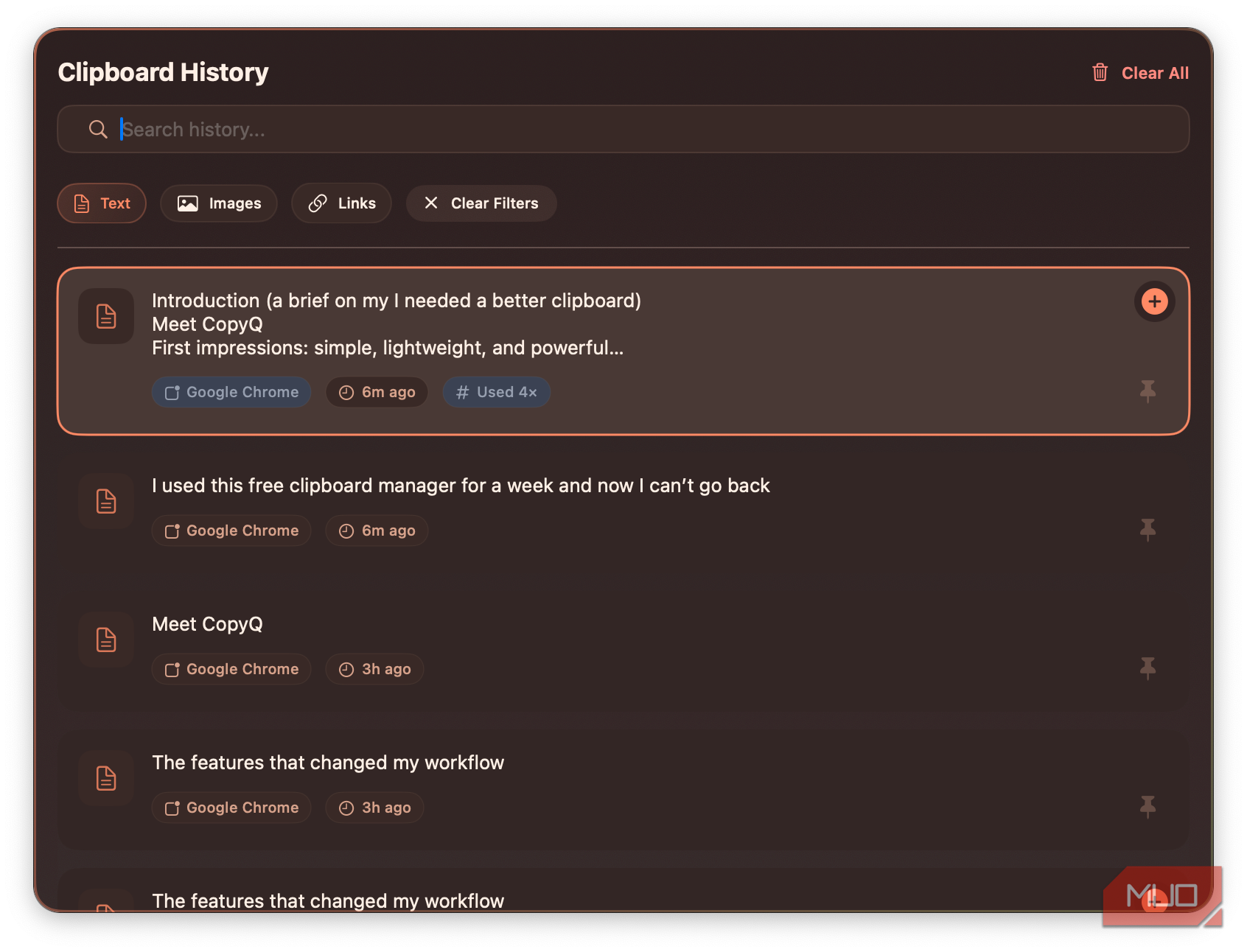
Task: Click the 'Used 4×' badge
Action: click(x=496, y=392)
